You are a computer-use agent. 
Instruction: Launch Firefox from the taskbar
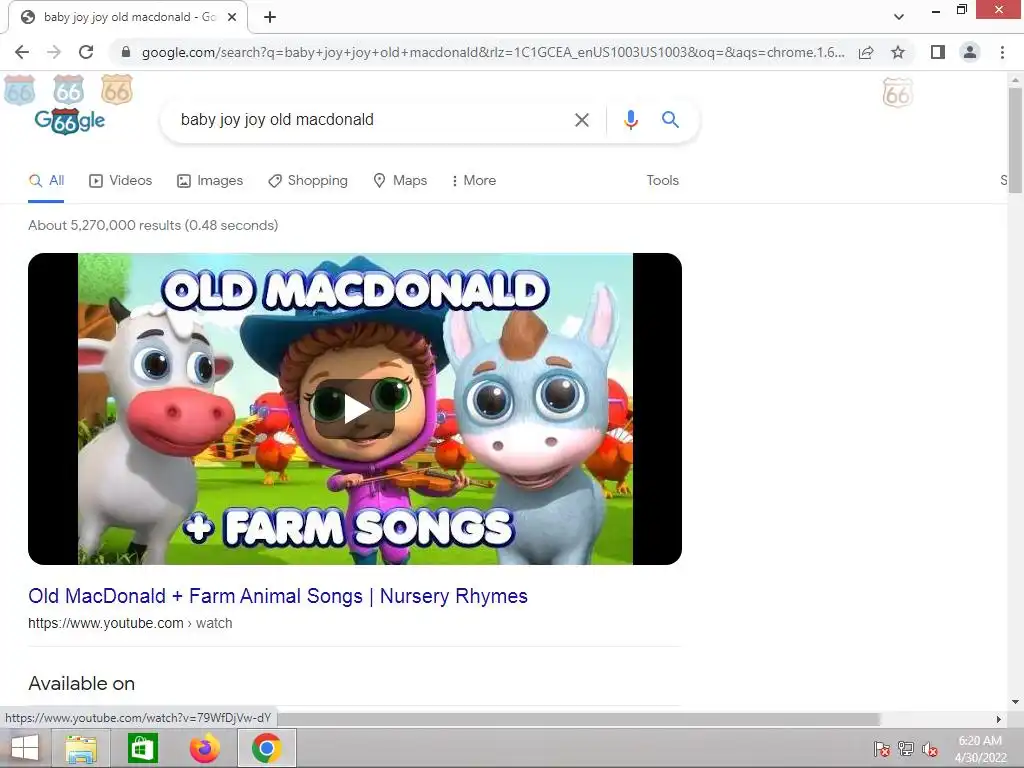click(205, 748)
